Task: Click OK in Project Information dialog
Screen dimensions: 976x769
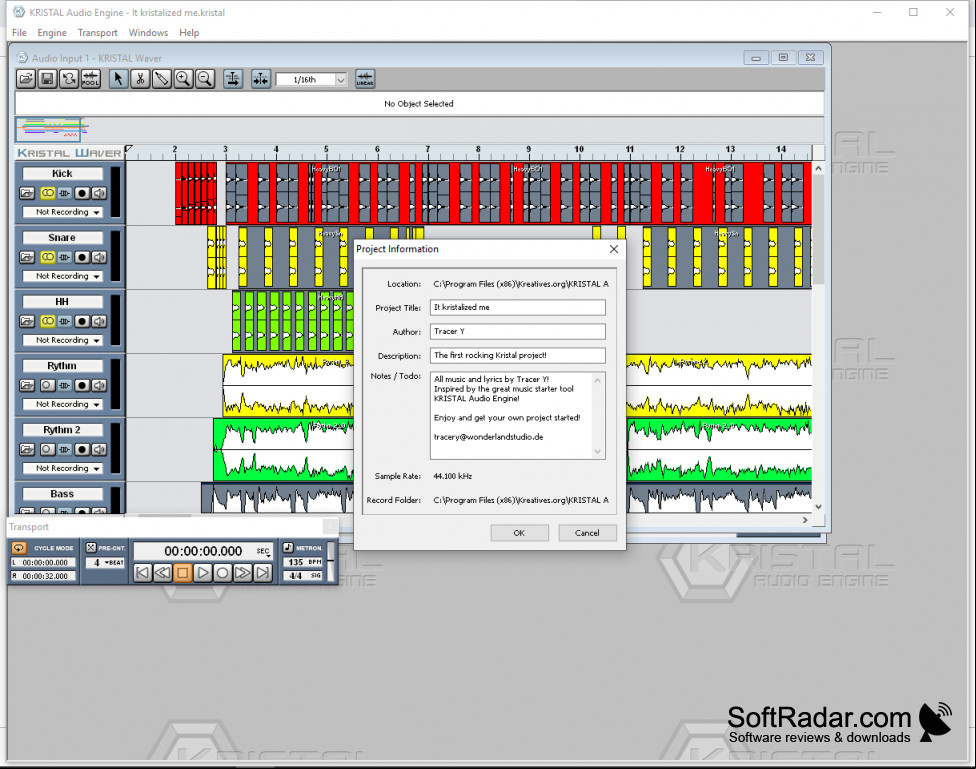Action: pyautogui.click(x=519, y=533)
